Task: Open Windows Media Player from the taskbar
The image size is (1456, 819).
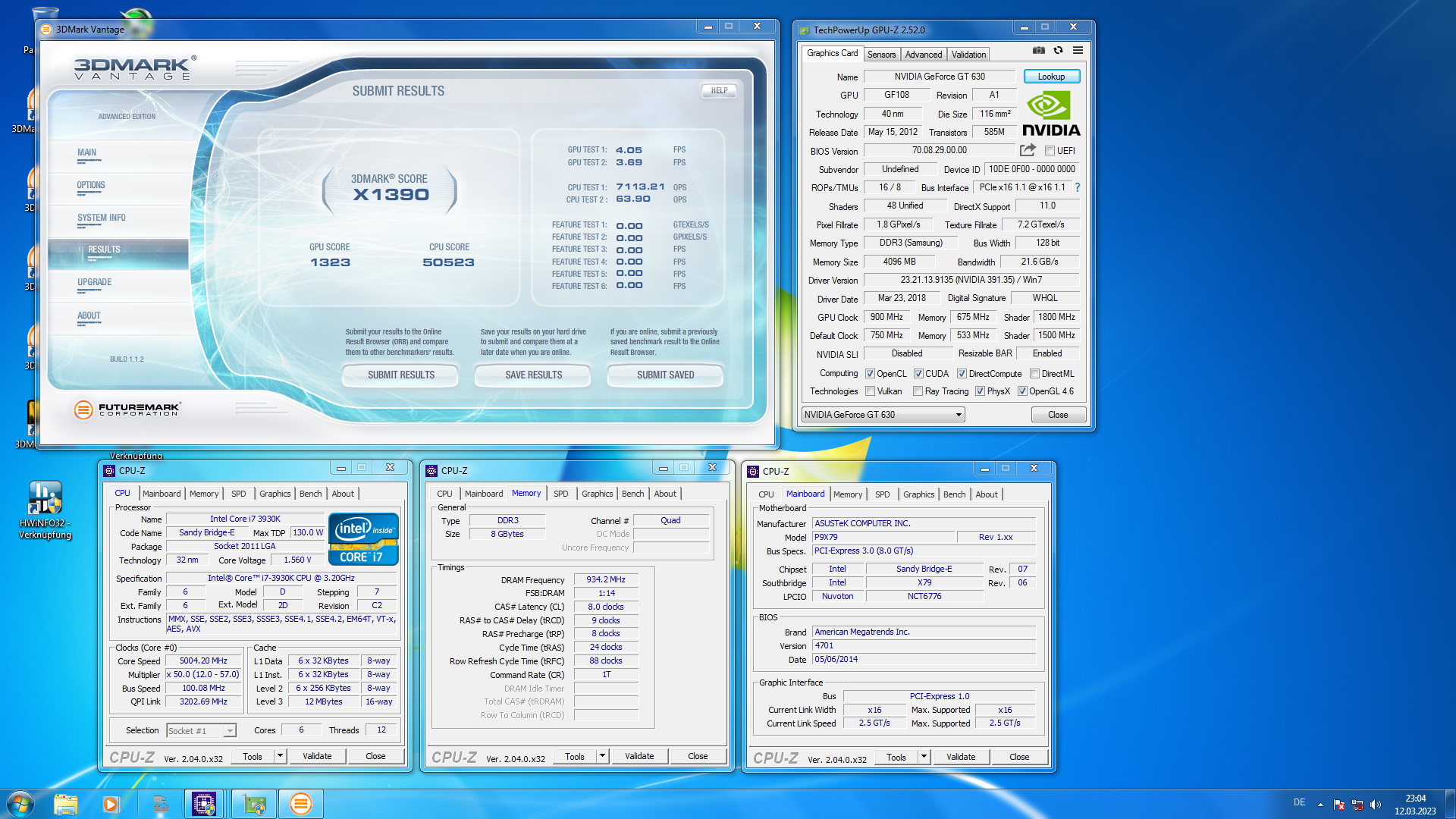Action: (x=111, y=804)
